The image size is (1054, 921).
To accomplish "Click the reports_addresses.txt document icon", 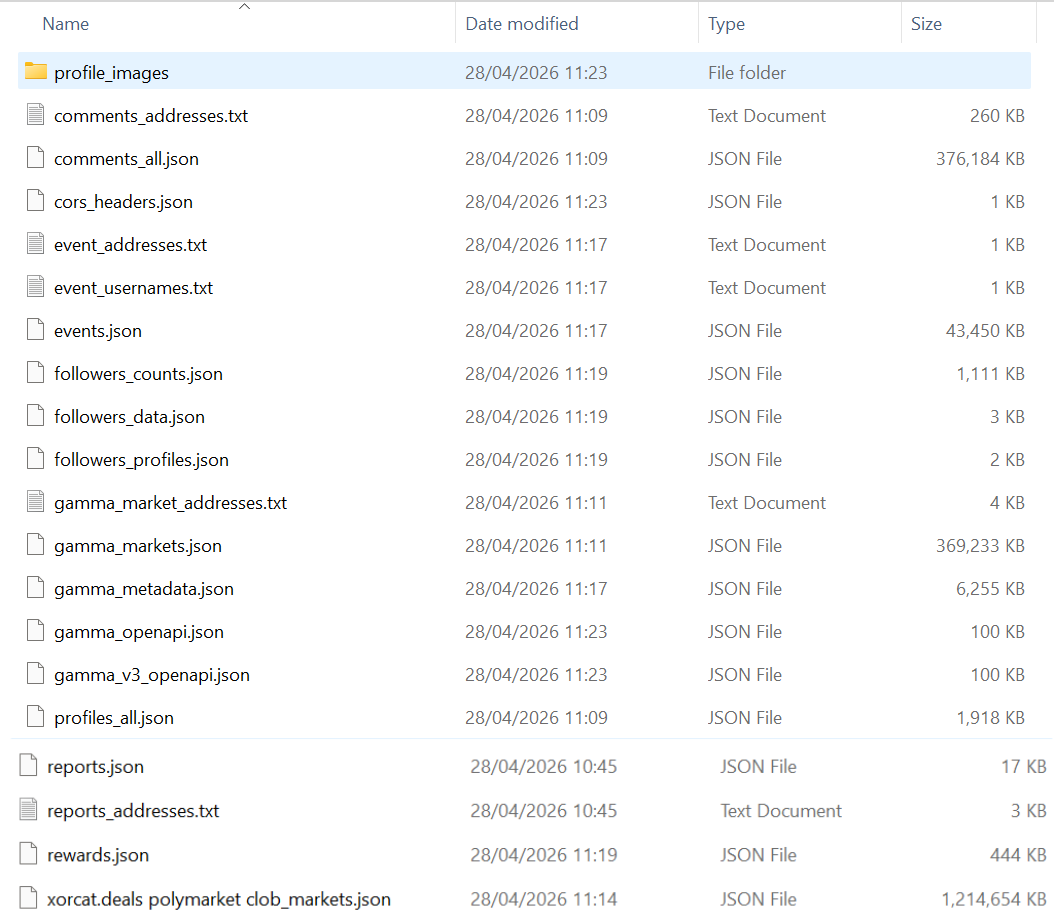I will coord(29,810).
